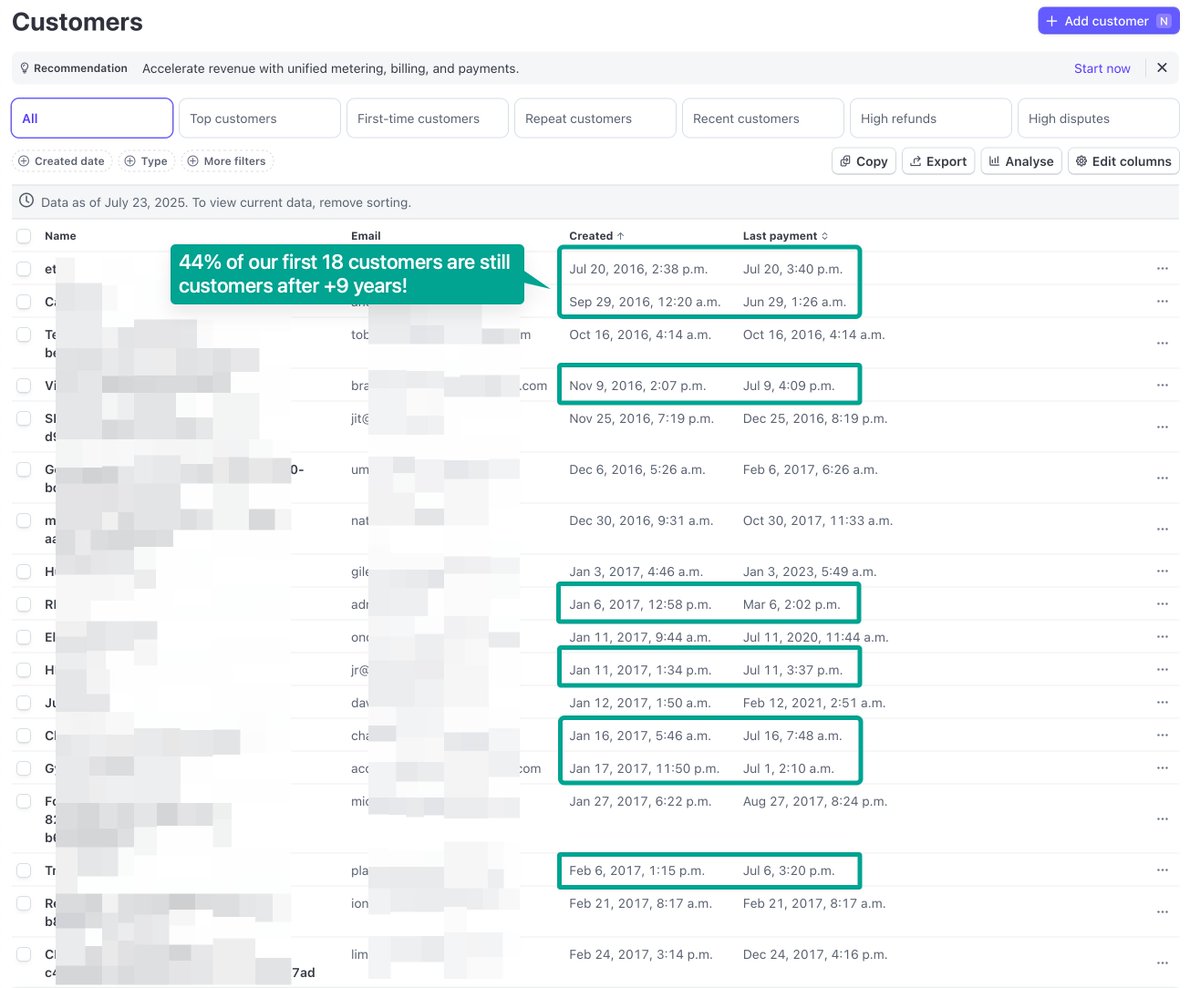Open ellipsis menu for Jan 12, 2017 row
This screenshot has width=1200, height=988.
point(1162,703)
